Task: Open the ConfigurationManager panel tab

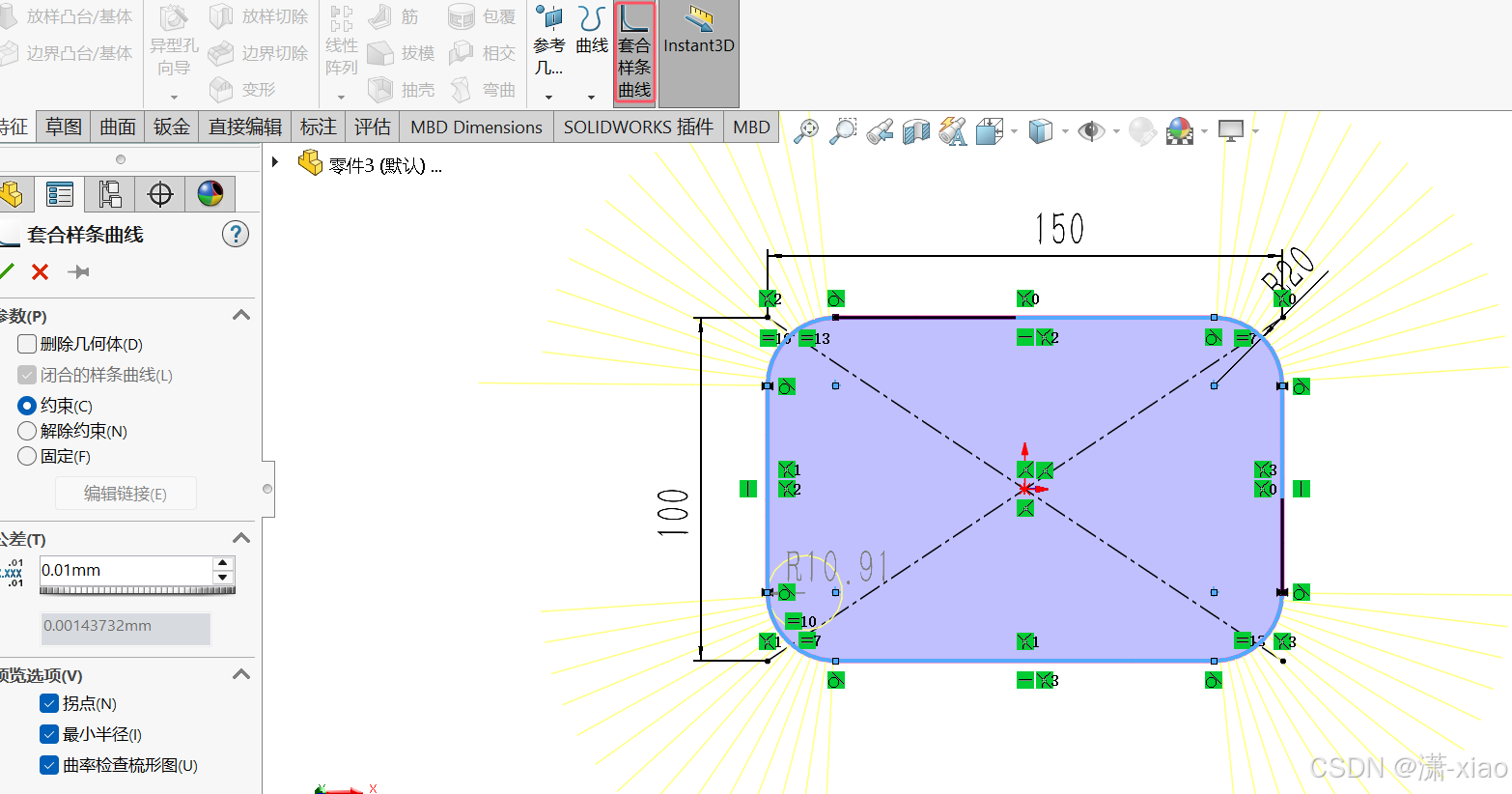Action: pyautogui.click(x=110, y=194)
